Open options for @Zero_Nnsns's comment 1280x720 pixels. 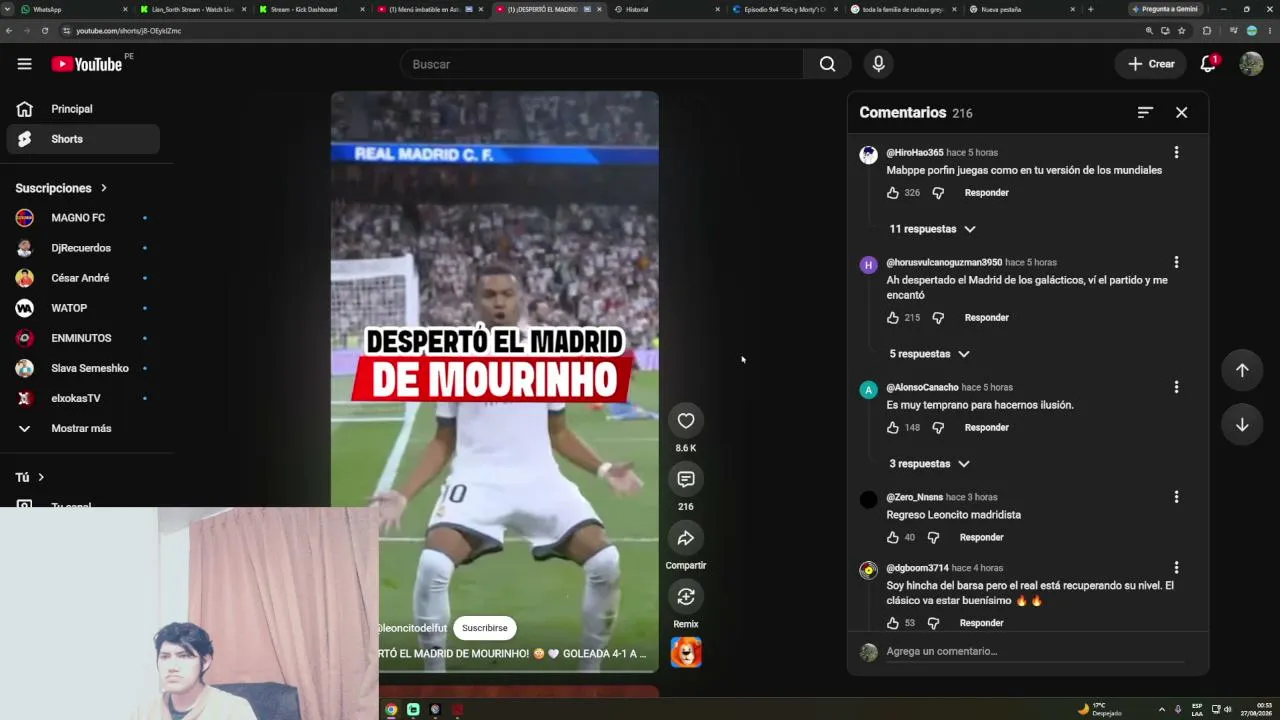1176,498
